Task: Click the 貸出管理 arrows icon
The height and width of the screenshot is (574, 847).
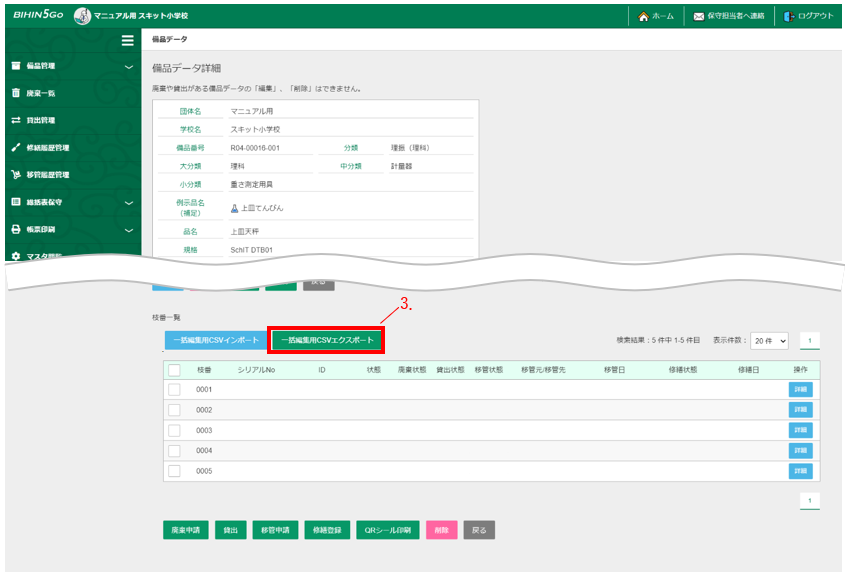Action: [x=16, y=120]
